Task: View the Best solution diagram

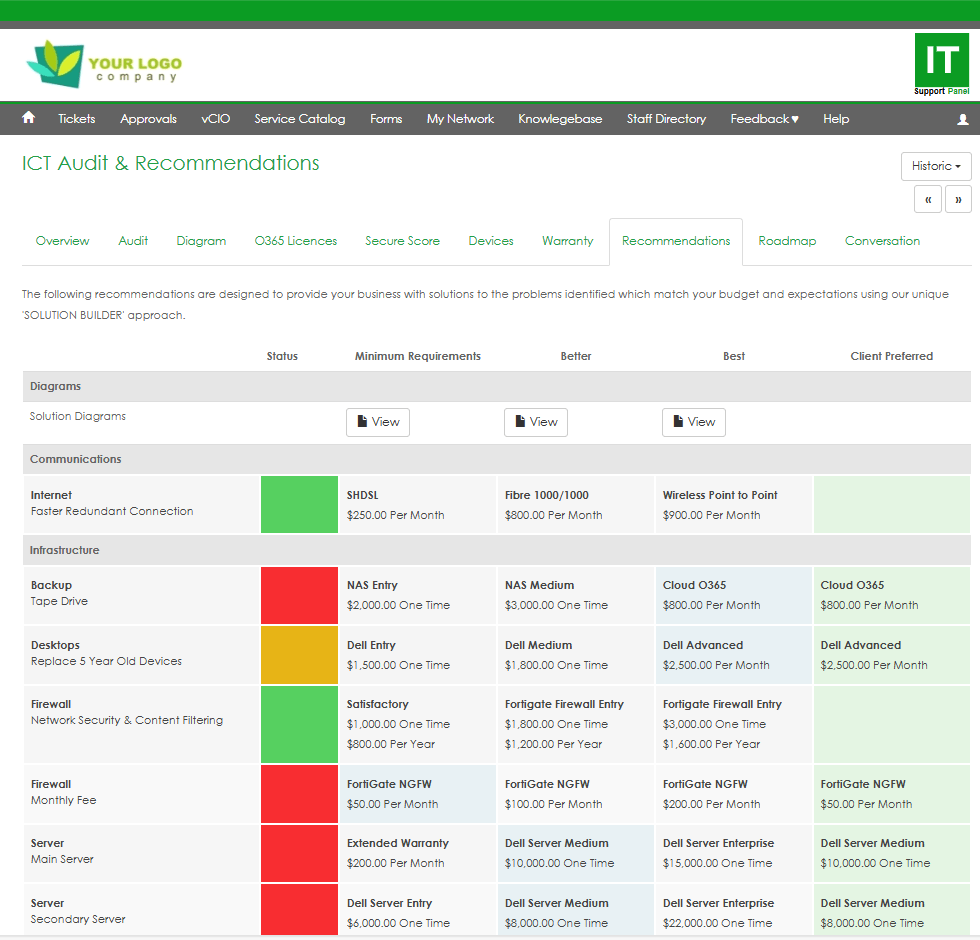Action: (x=694, y=422)
